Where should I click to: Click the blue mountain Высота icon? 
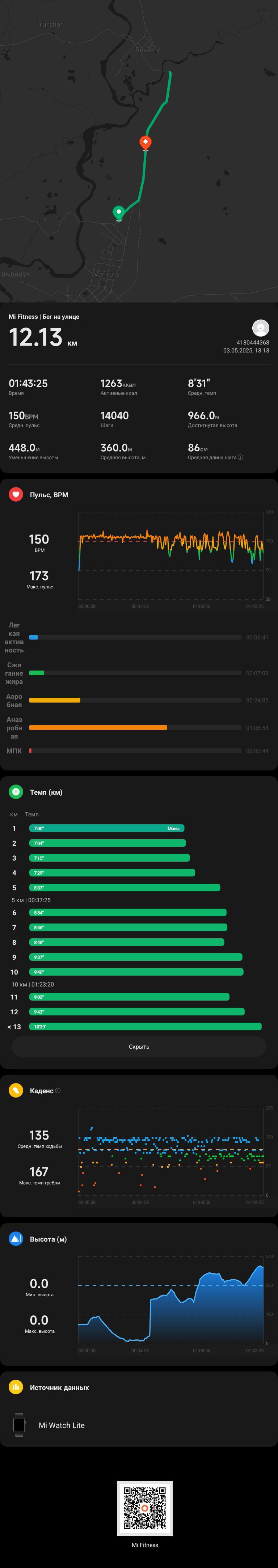pos(16,1239)
